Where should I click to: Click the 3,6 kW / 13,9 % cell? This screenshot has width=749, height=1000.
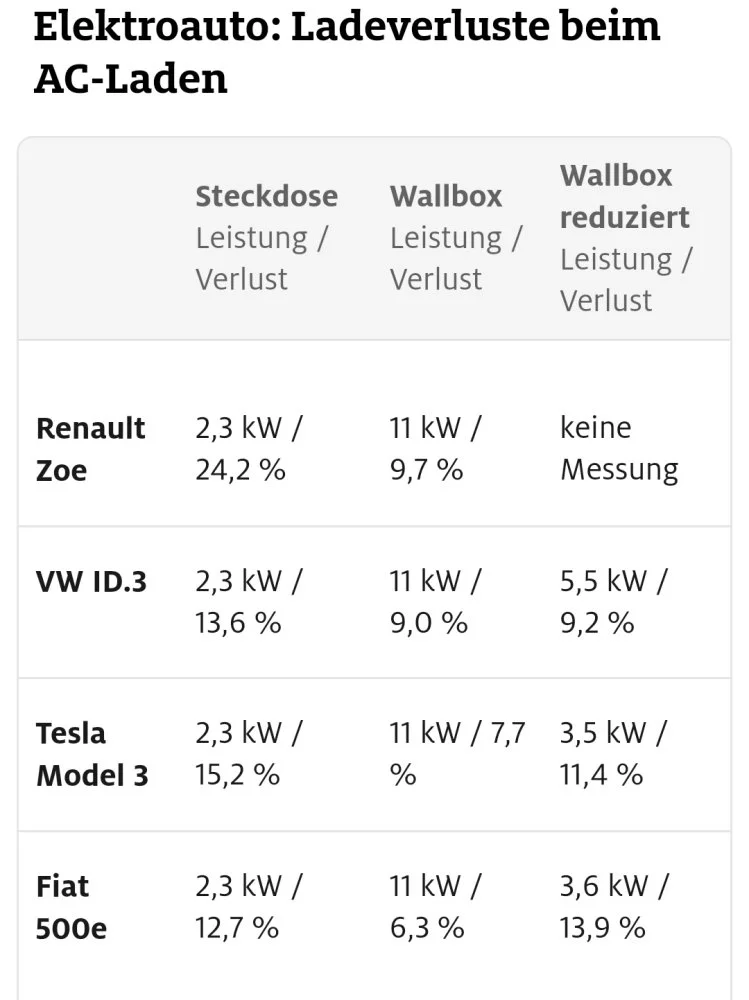pos(614,907)
